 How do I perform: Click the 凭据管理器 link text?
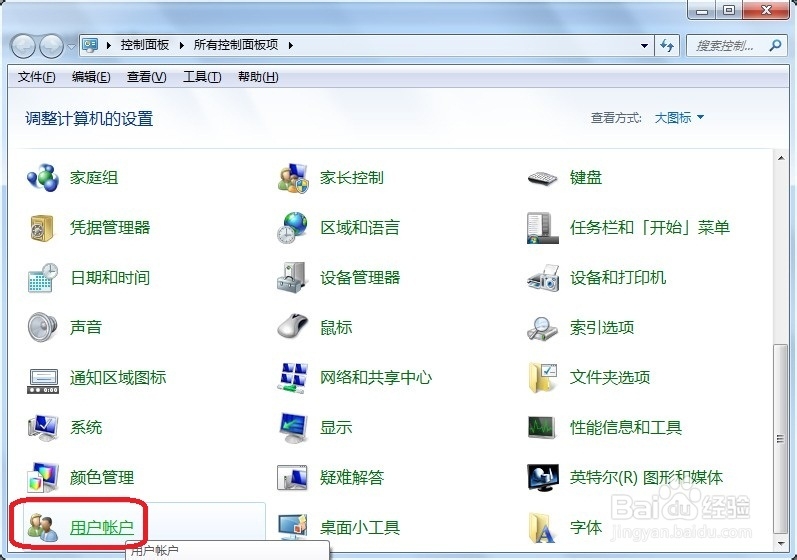pos(110,228)
